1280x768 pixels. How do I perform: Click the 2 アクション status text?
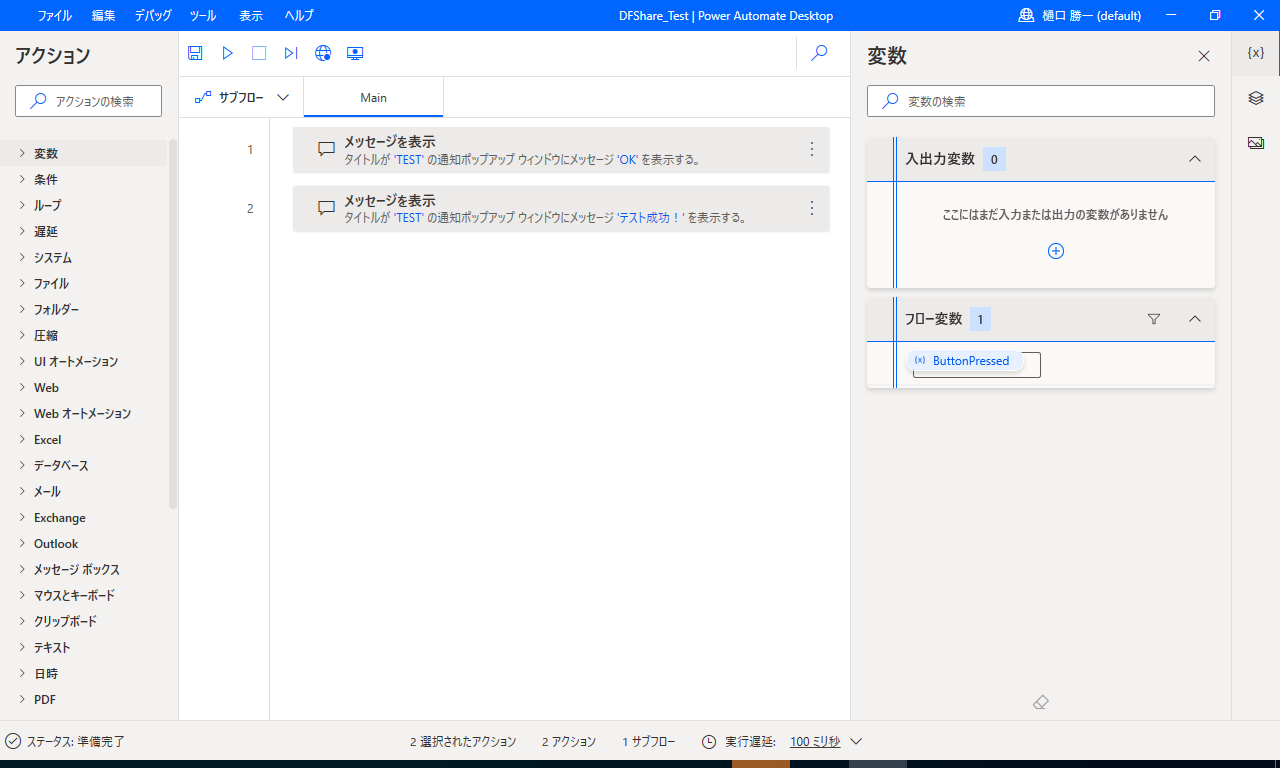568,742
